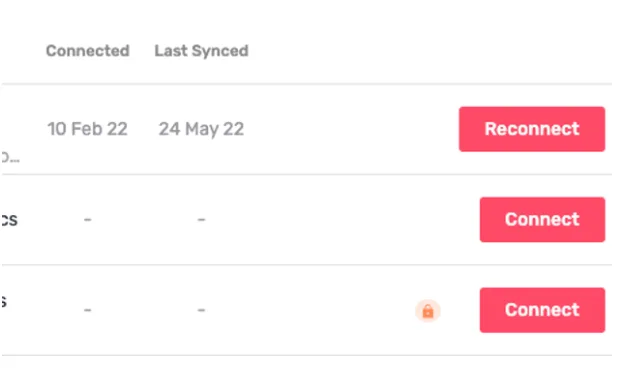Open the integration name ending in "cs"
Screen dimensions: 619x373
(9, 220)
